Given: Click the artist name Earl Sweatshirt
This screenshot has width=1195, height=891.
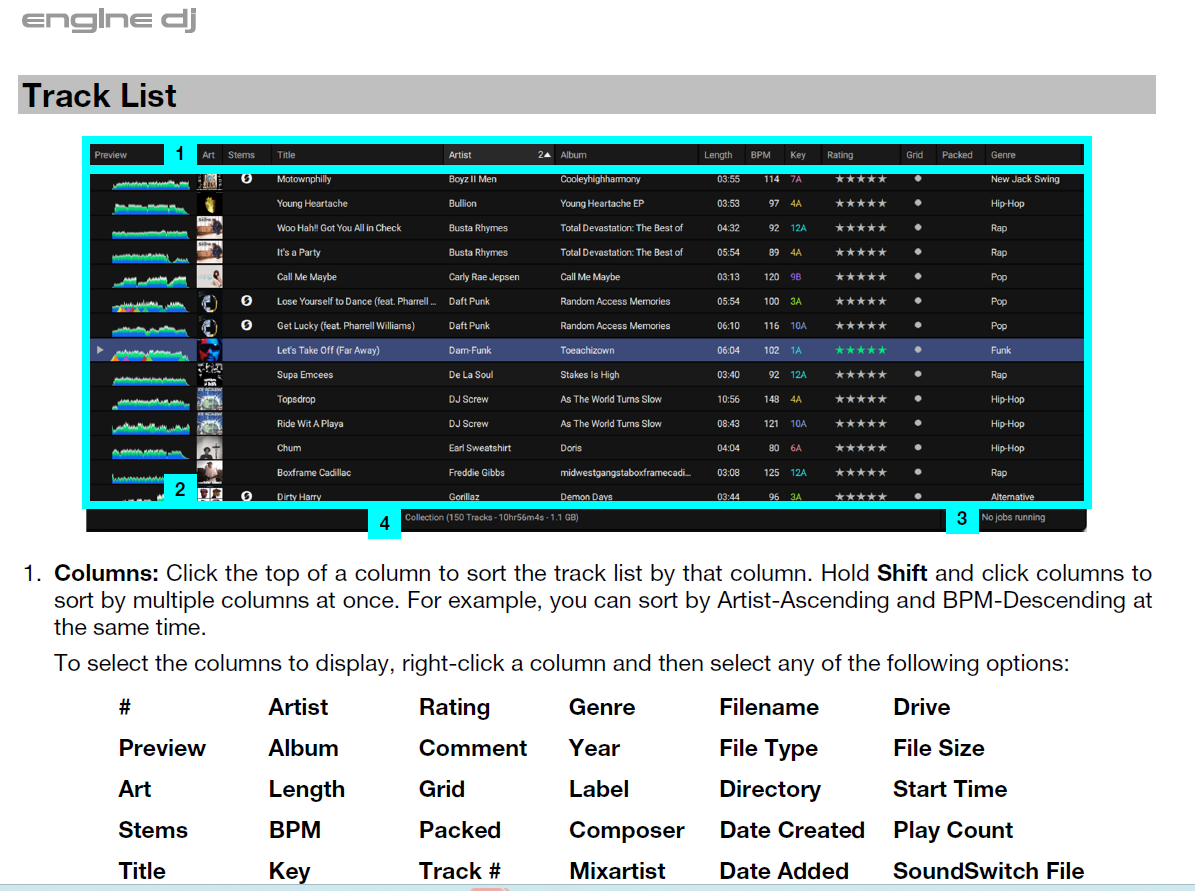Looking at the screenshot, I should click(479, 448).
